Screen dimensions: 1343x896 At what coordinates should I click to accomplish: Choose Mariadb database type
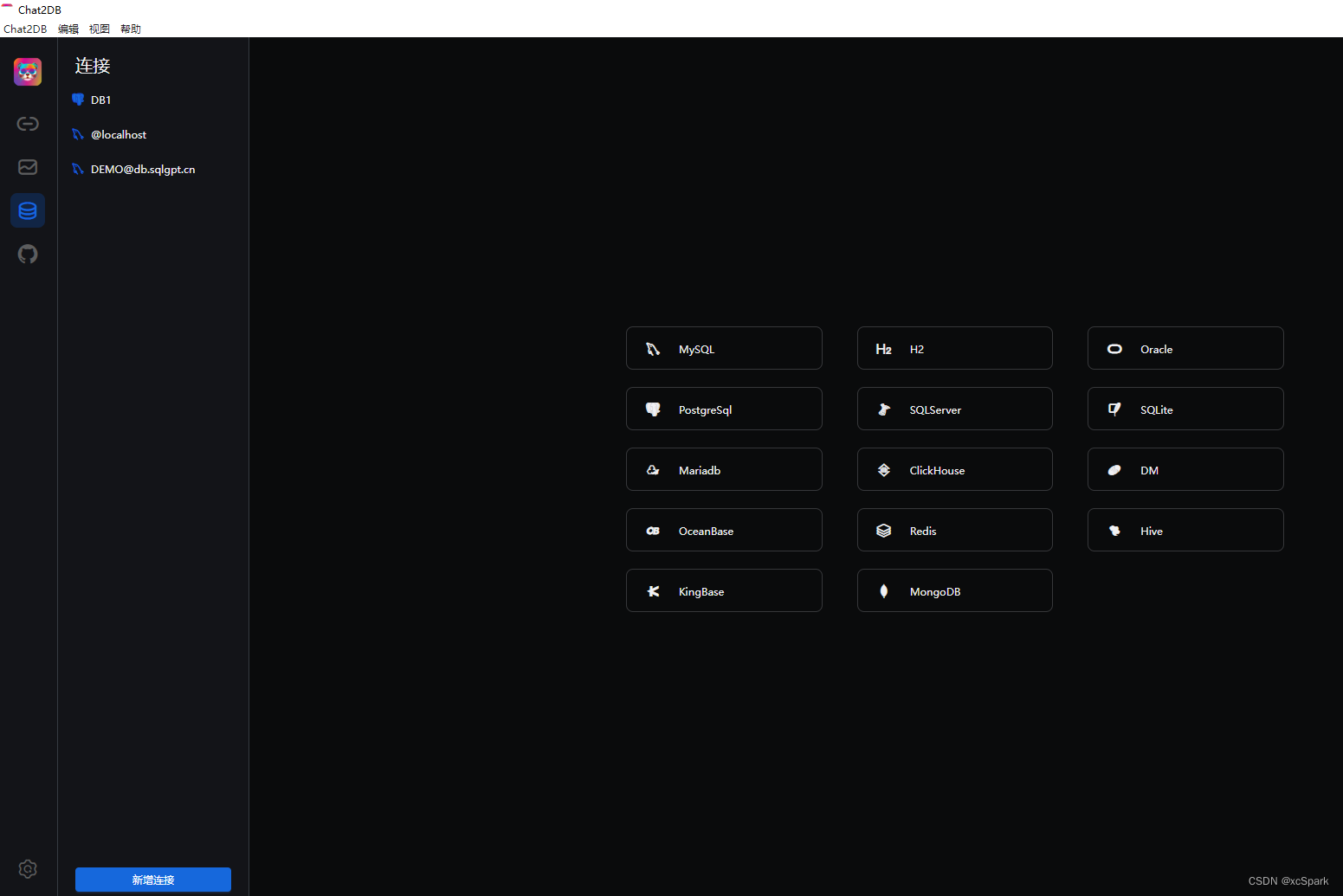724,469
